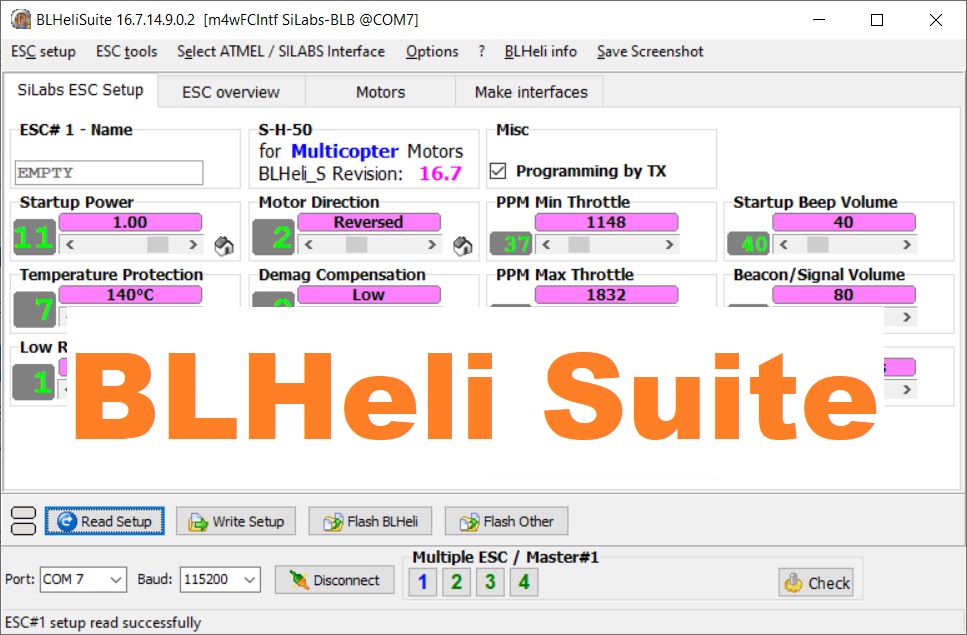Click the Flash Other button
967x635 pixels.
pos(506,522)
